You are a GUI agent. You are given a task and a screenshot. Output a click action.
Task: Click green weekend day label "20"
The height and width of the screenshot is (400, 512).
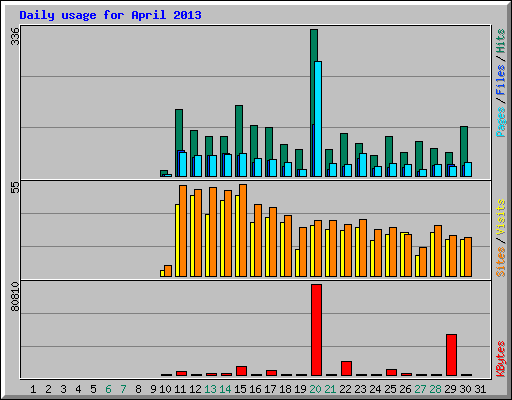(315, 389)
